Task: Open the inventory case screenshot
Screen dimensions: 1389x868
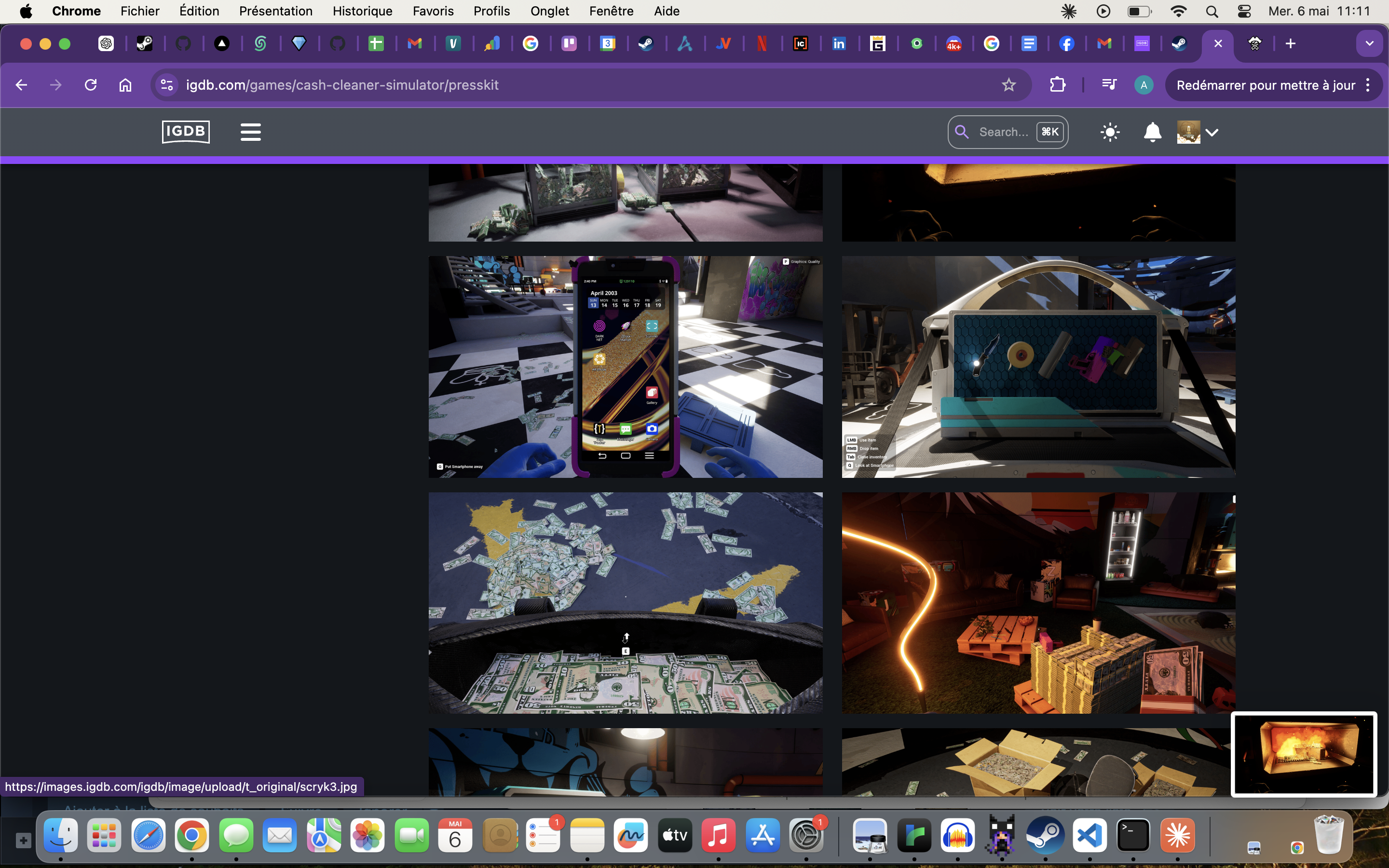Action: [1038, 367]
